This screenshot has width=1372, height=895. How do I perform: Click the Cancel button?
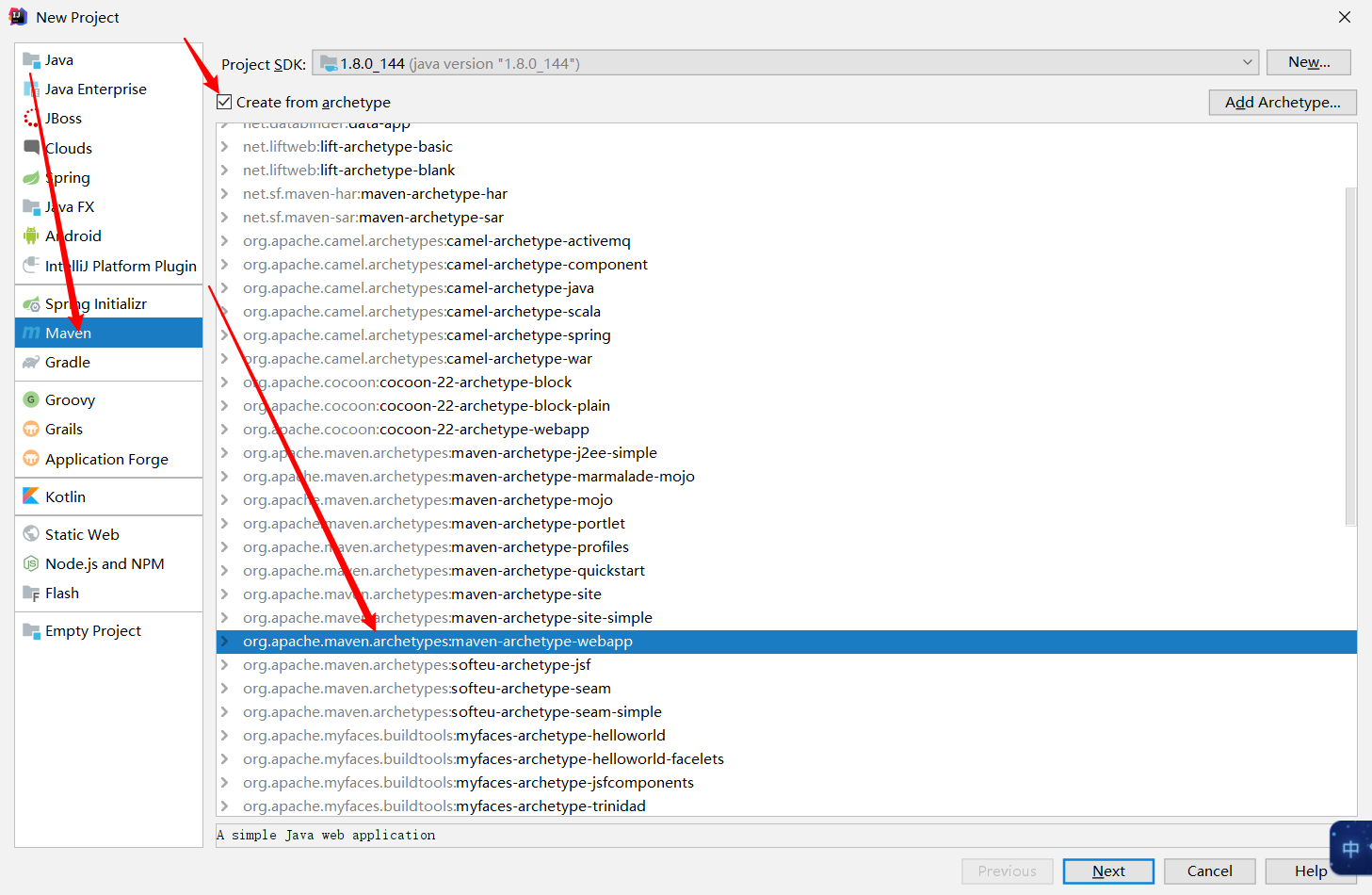1209,871
